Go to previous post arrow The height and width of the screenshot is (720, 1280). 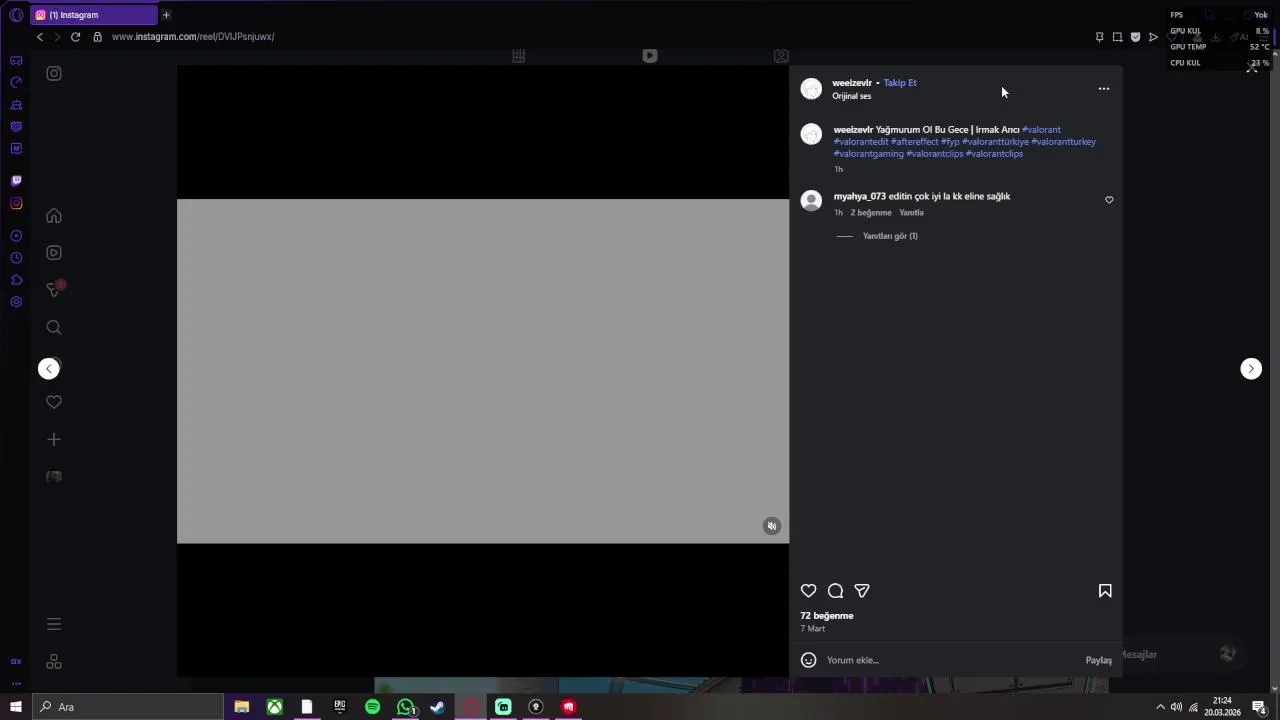pos(49,369)
